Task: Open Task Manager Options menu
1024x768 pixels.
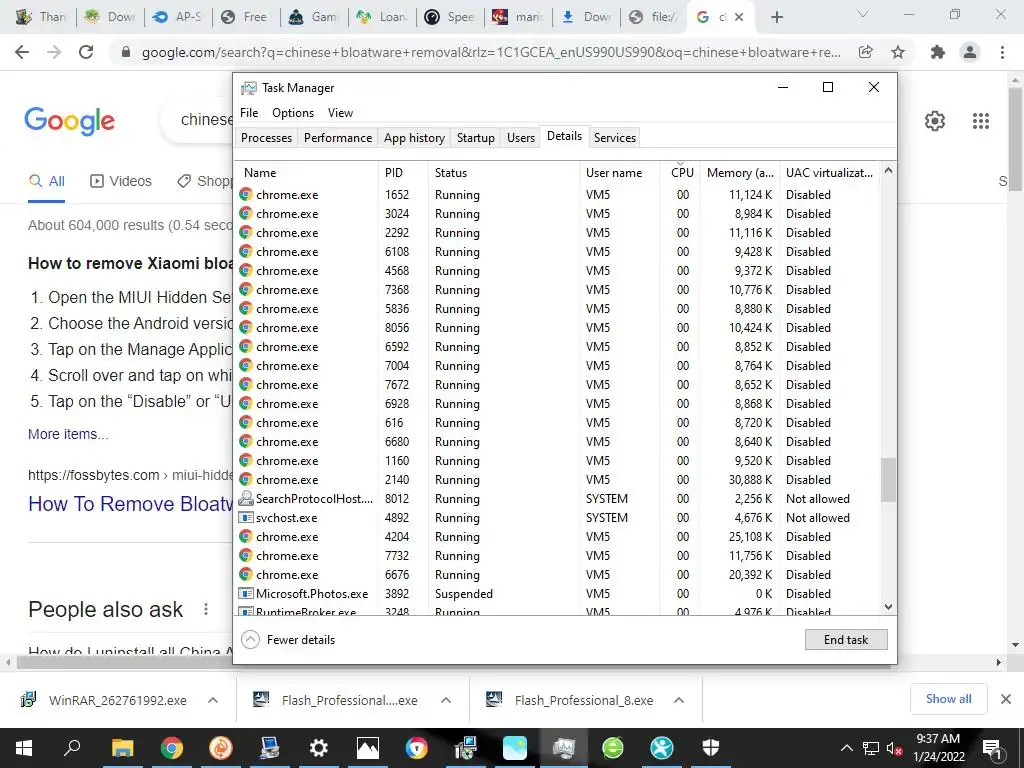Action: point(293,113)
